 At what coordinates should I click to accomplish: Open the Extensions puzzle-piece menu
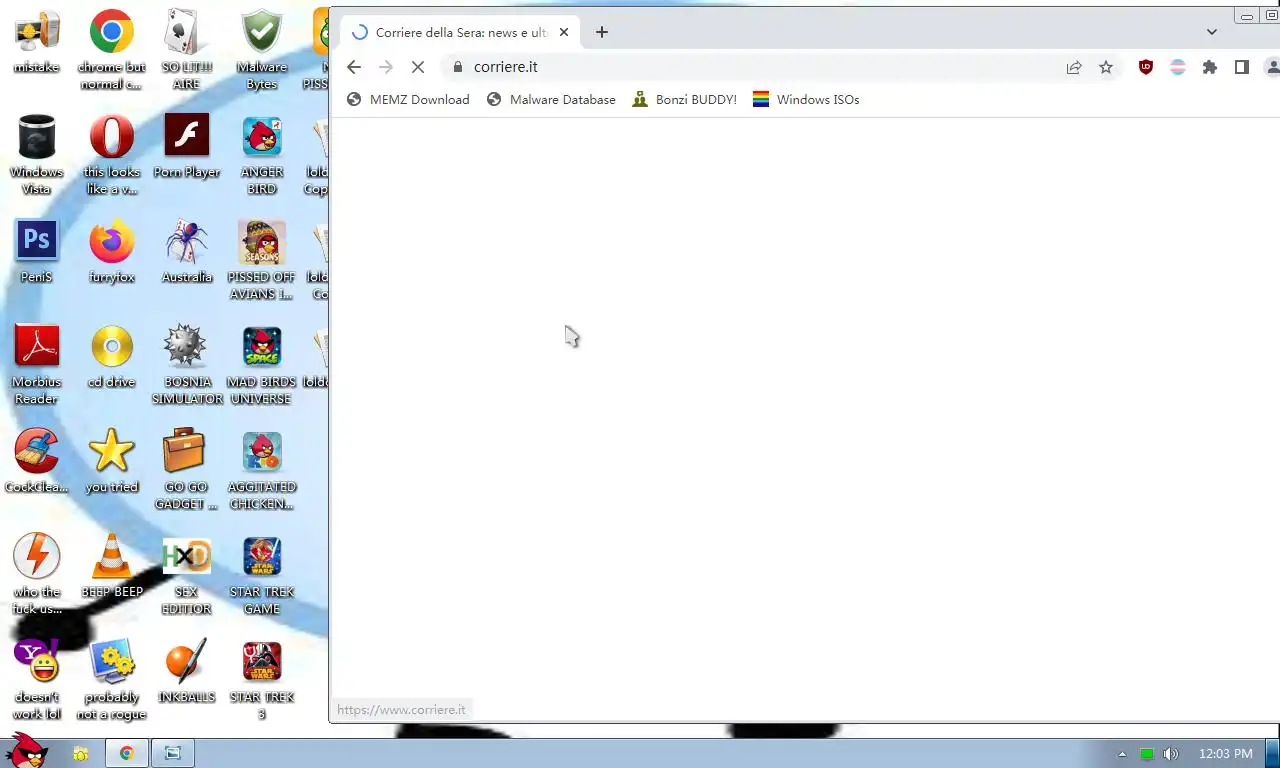[1210, 67]
